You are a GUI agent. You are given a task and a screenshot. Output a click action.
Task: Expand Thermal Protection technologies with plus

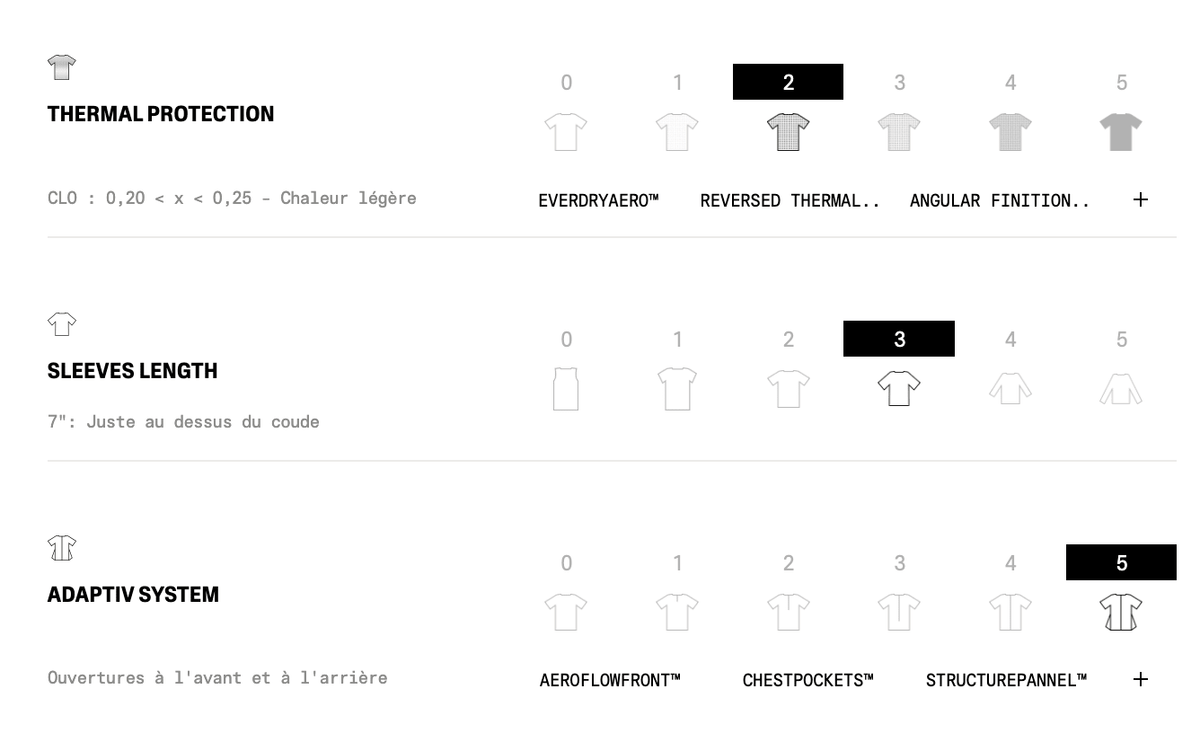pyautogui.click(x=1140, y=199)
